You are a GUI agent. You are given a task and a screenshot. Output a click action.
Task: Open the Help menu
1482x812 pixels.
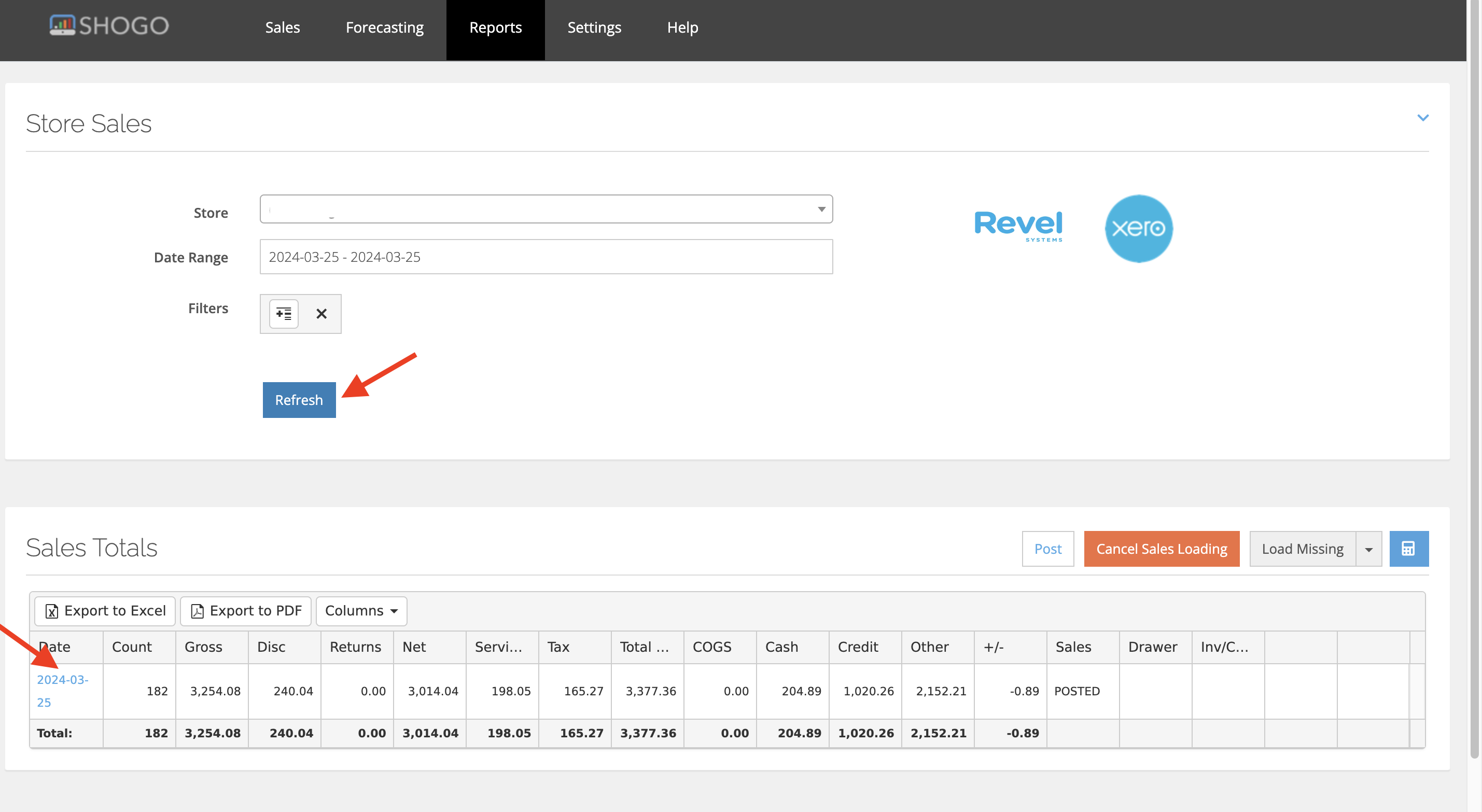[682, 27]
